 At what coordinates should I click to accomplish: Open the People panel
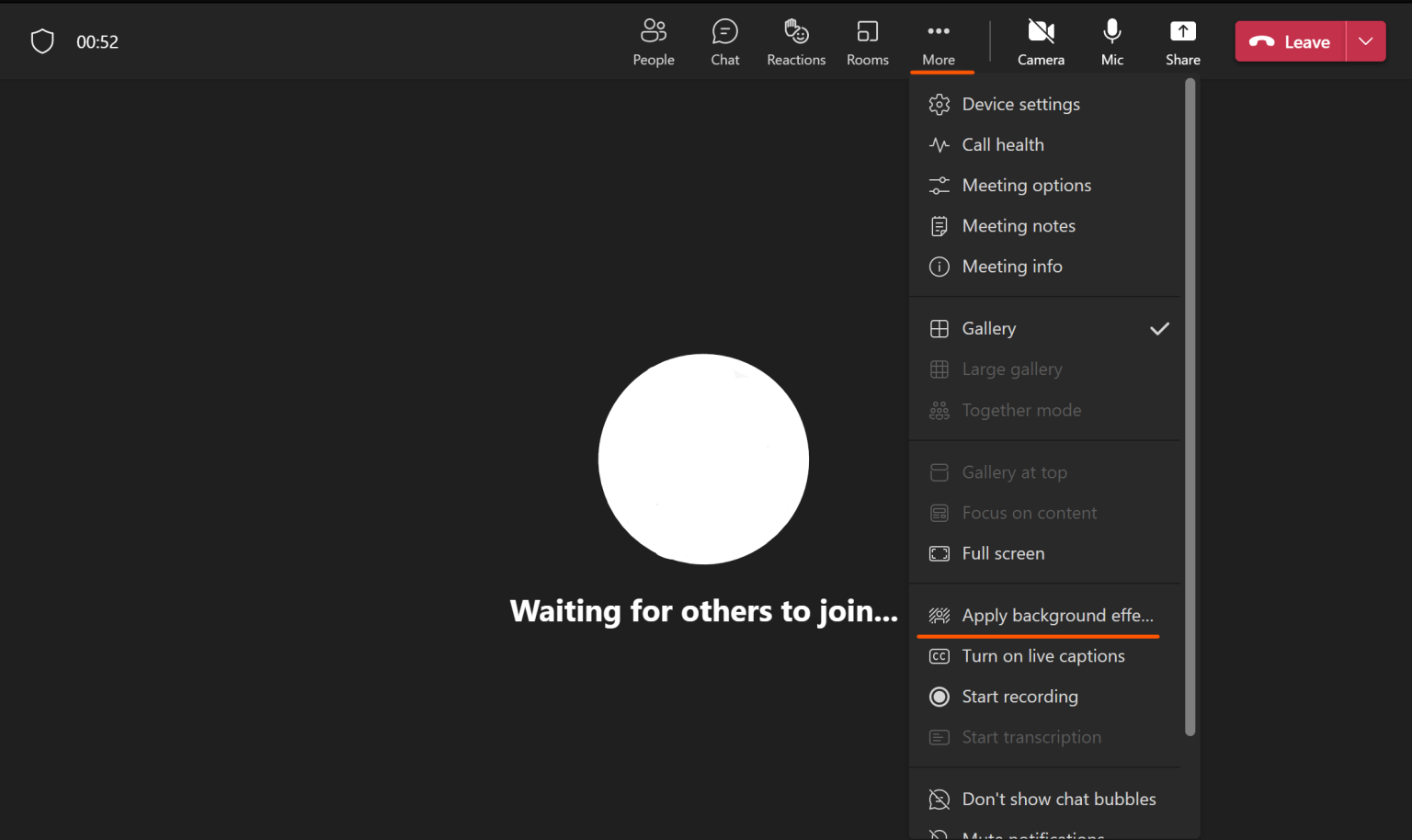point(654,40)
